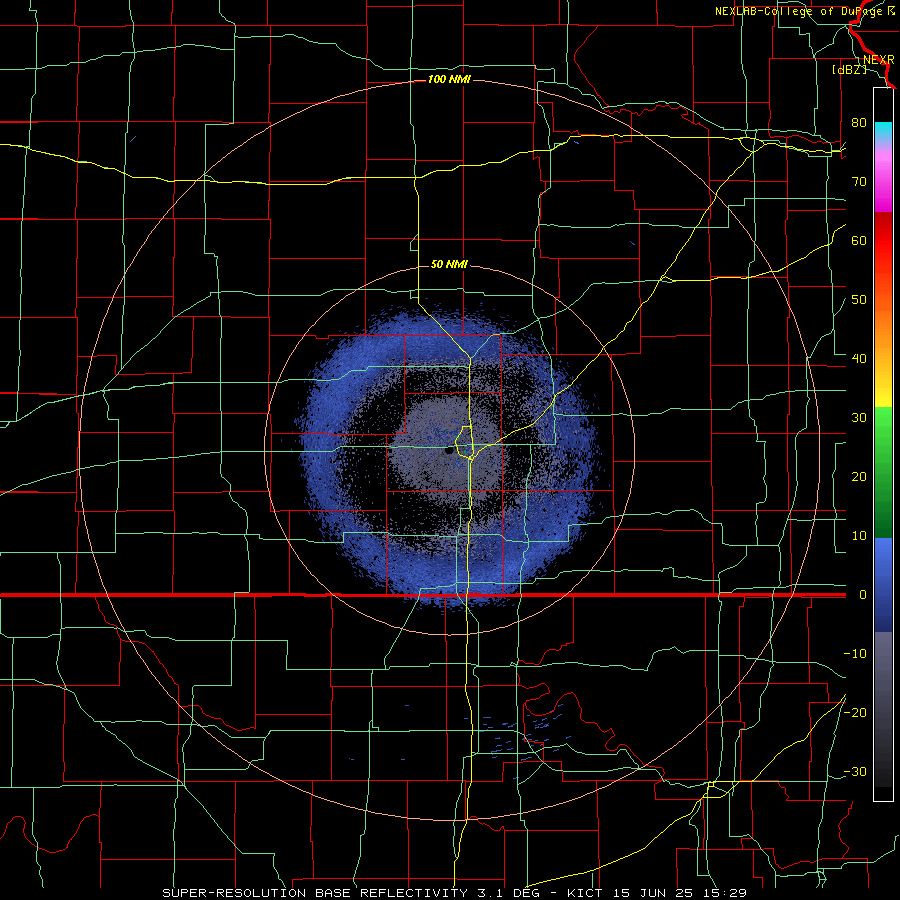Click the -30 value on the dBZ scale
Screen dimensions: 900x900
pos(855,771)
